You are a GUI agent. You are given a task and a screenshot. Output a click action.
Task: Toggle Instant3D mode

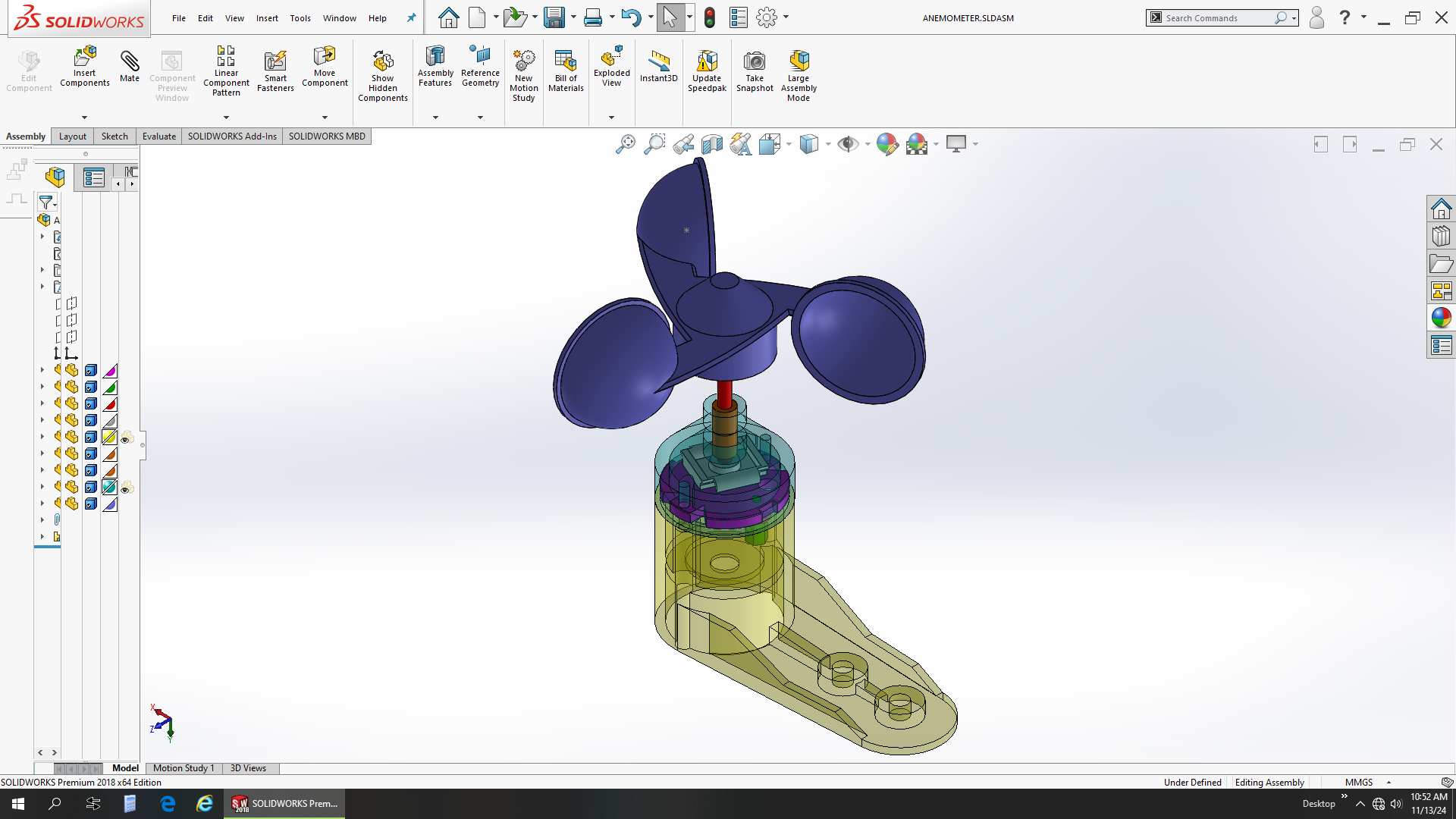(658, 67)
